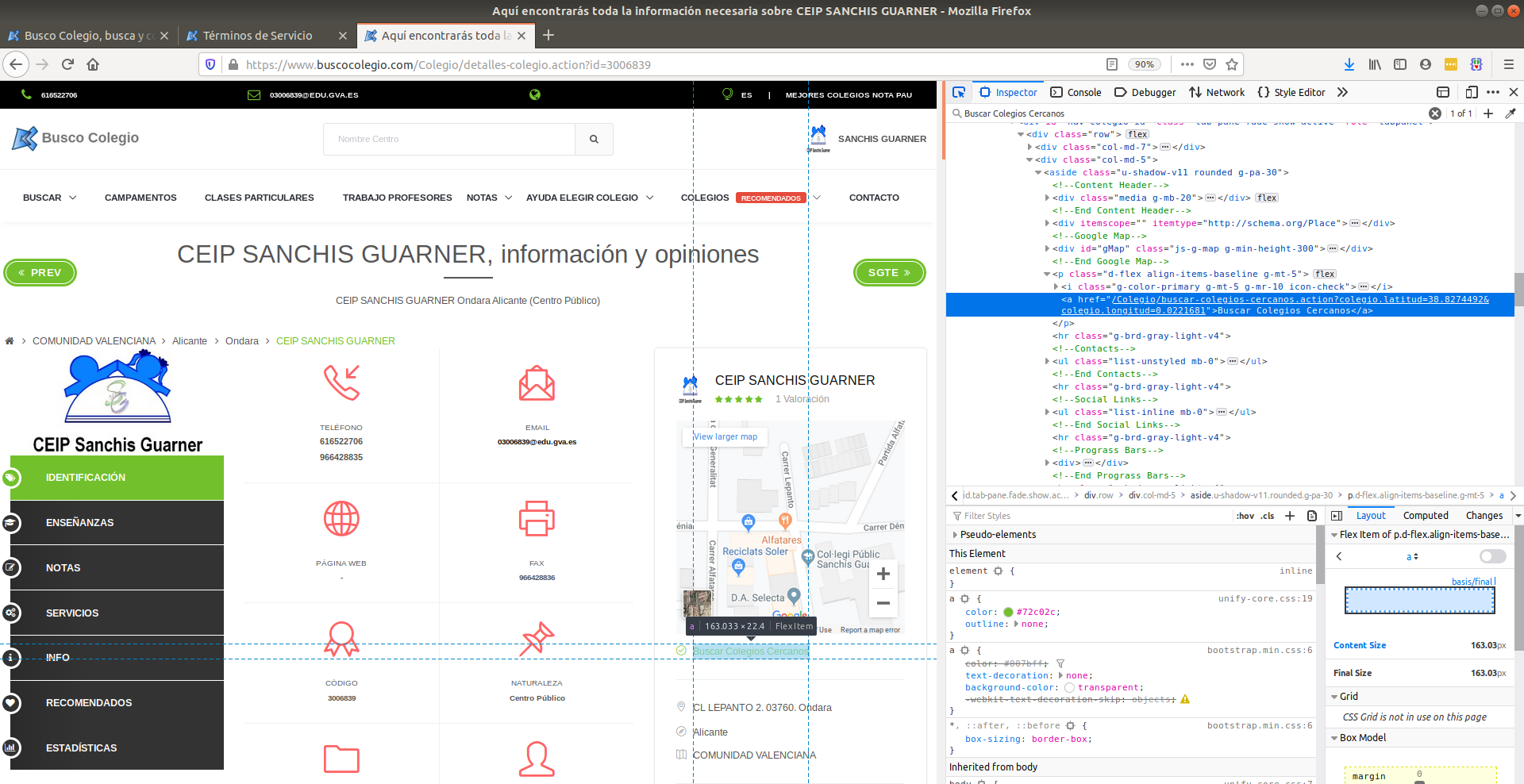Add a new CSS rule in the Rules pane
Screen dimensions: 1524x784
click(1290, 516)
